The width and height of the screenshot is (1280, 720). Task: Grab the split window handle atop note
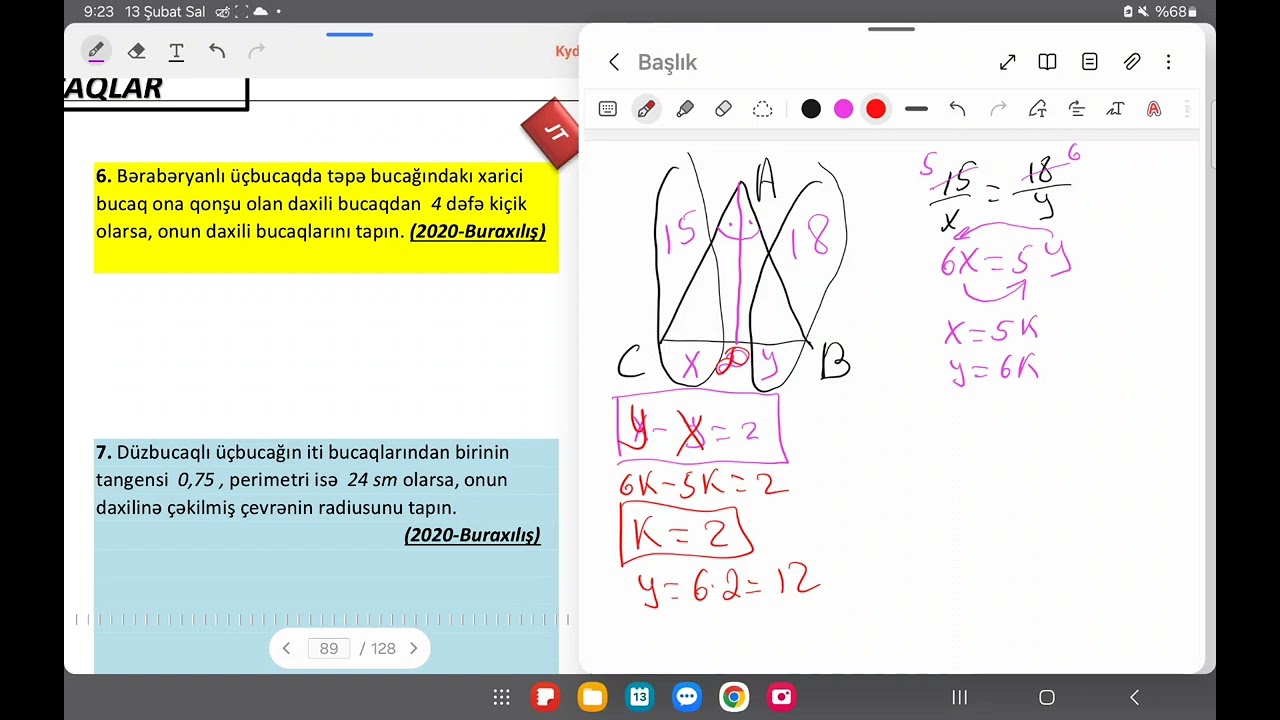pyautogui.click(x=891, y=29)
